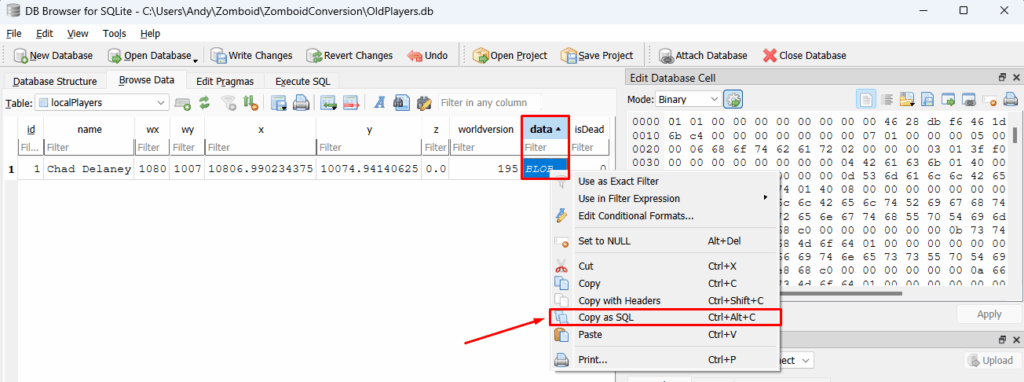Open the File menu

point(14,33)
